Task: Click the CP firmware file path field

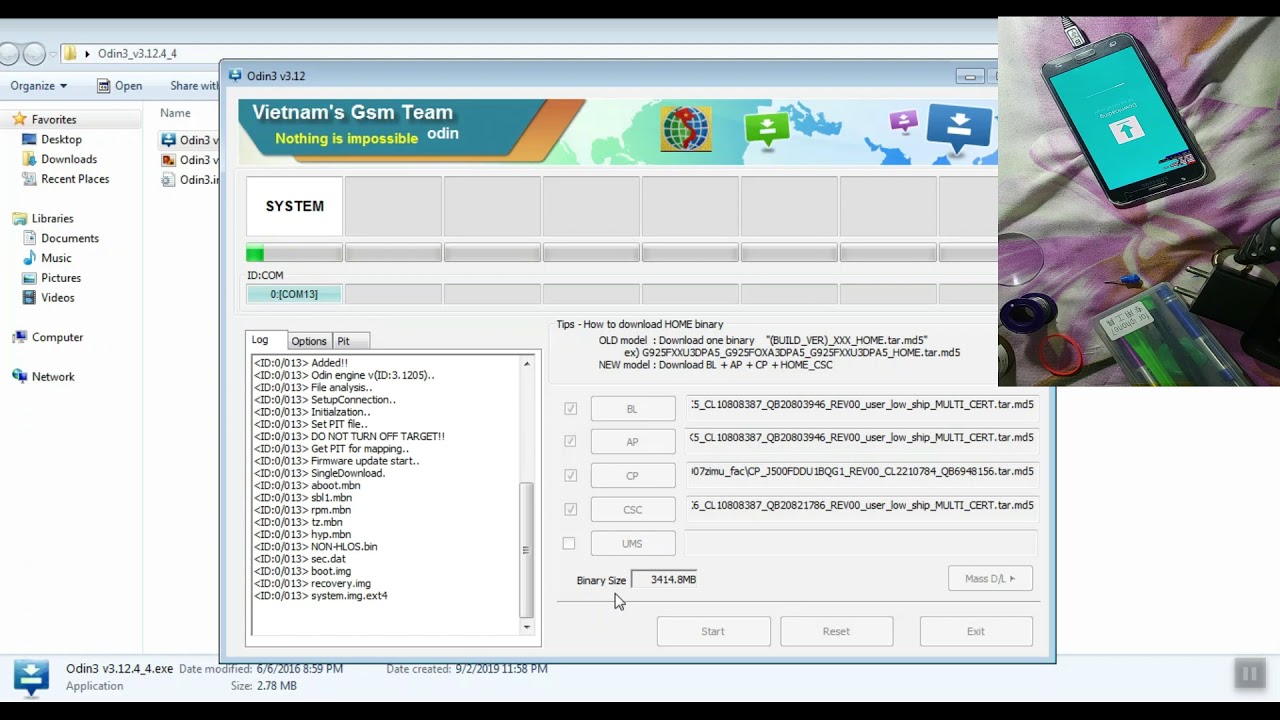Action: 861,472
